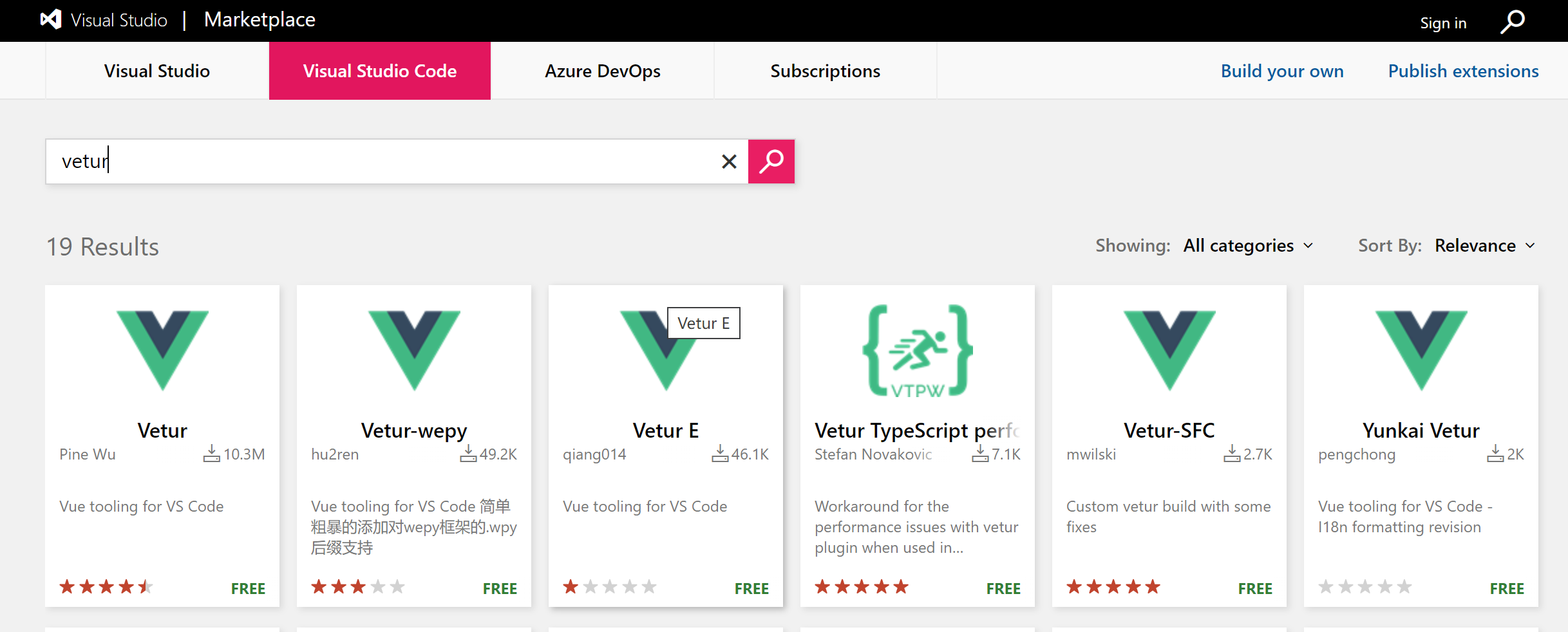The image size is (1568, 632).
Task: Click publisher name Stefan Novakovic
Action: click(x=873, y=454)
